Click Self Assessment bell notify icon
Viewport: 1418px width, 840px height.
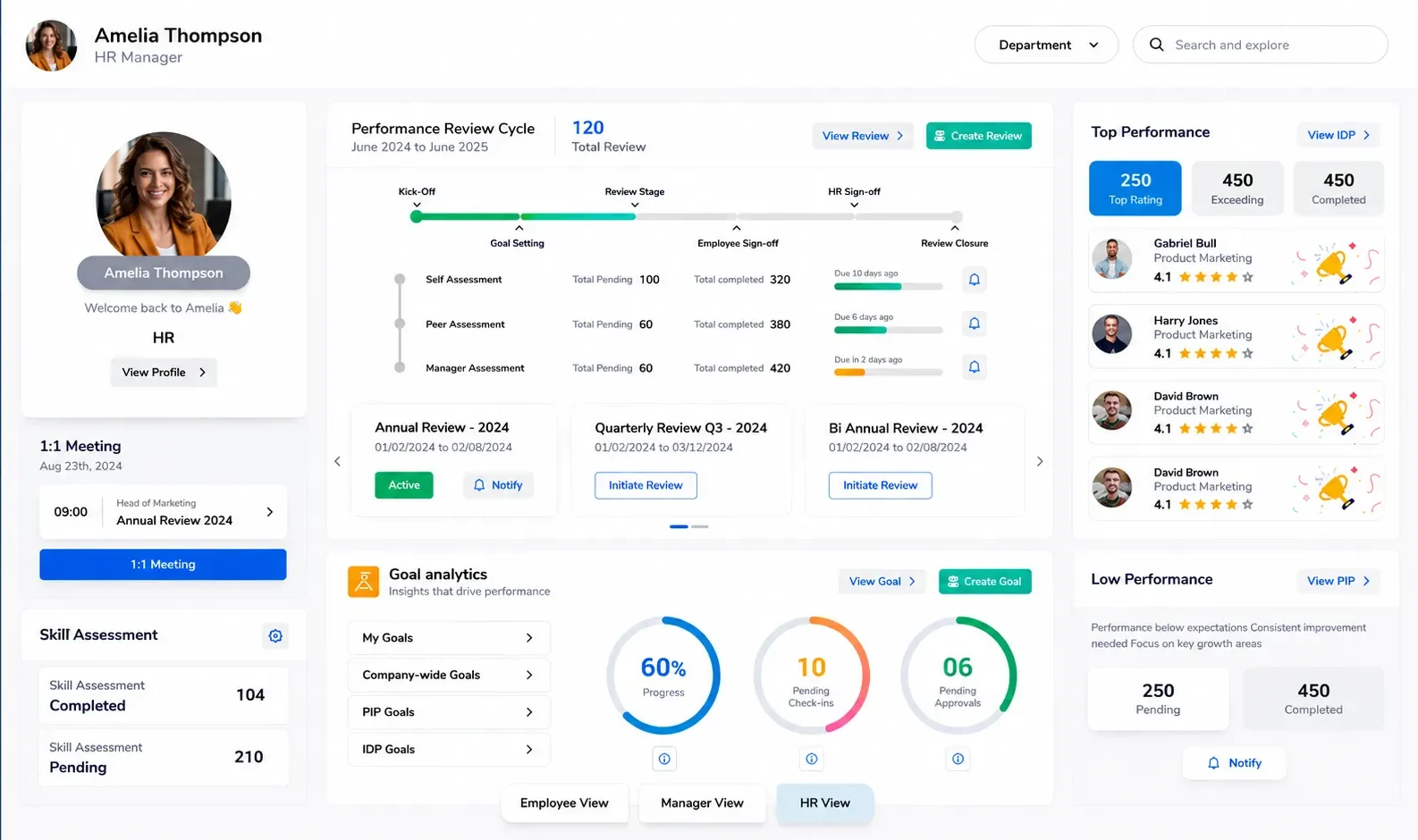(975, 280)
